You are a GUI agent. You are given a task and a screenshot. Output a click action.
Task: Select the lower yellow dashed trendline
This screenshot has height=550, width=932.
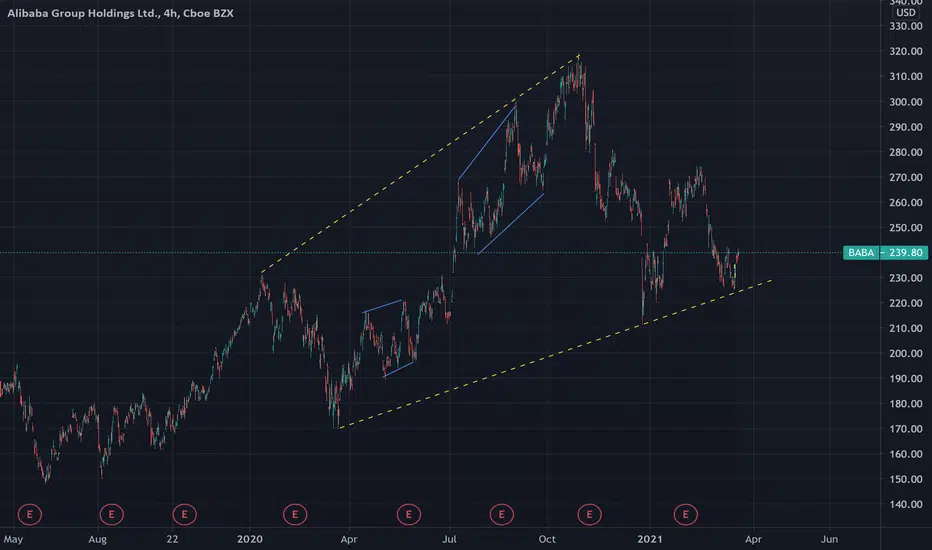pyautogui.click(x=555, y=353)
